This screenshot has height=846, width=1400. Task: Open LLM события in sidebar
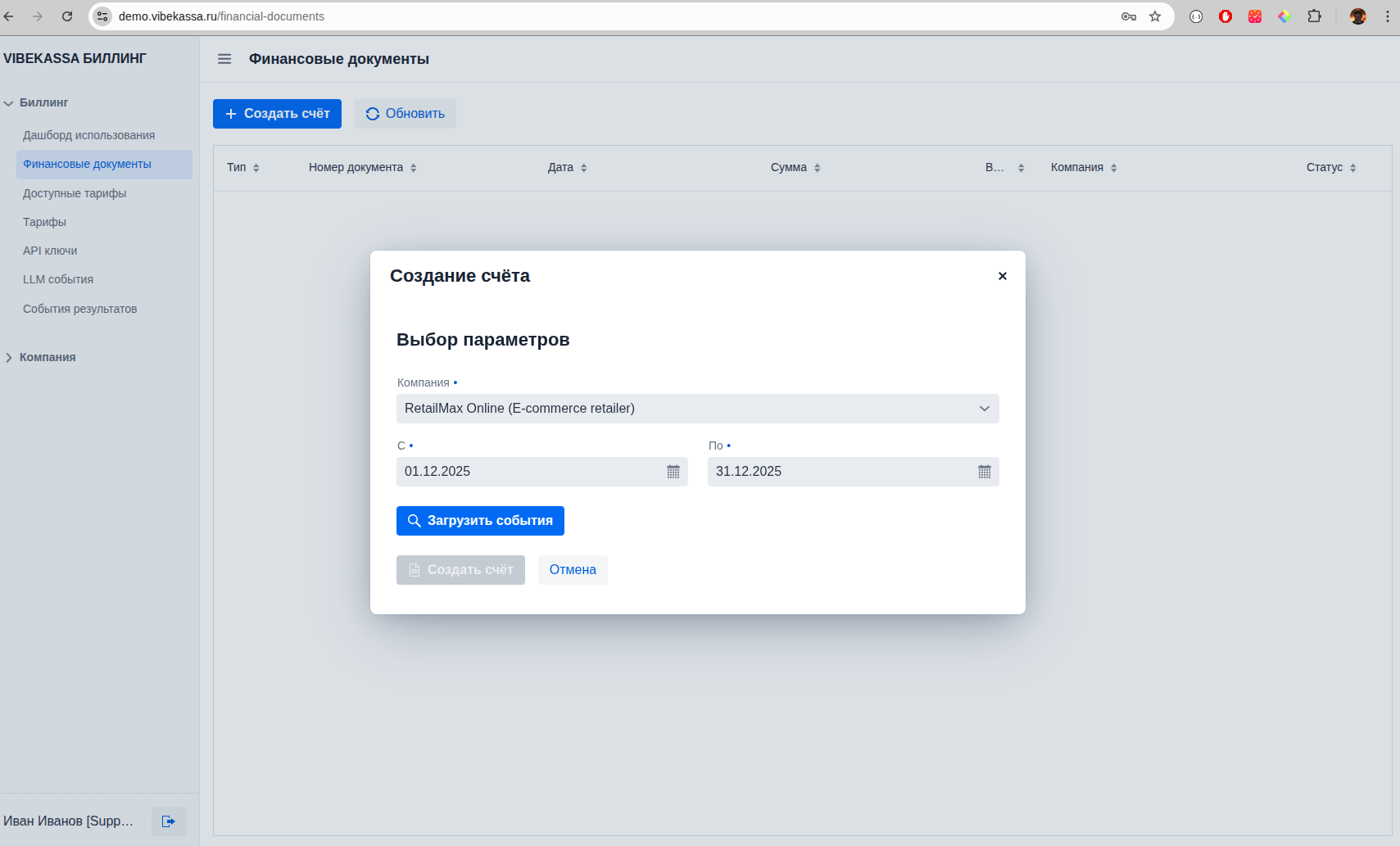58,279
